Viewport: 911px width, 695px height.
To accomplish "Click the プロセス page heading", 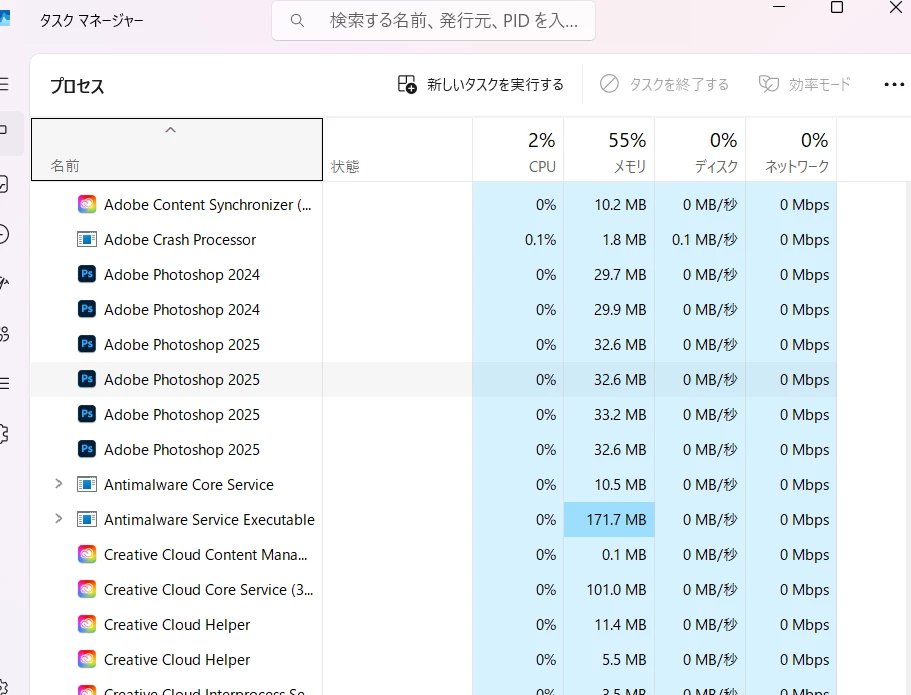I will (77, 86).
